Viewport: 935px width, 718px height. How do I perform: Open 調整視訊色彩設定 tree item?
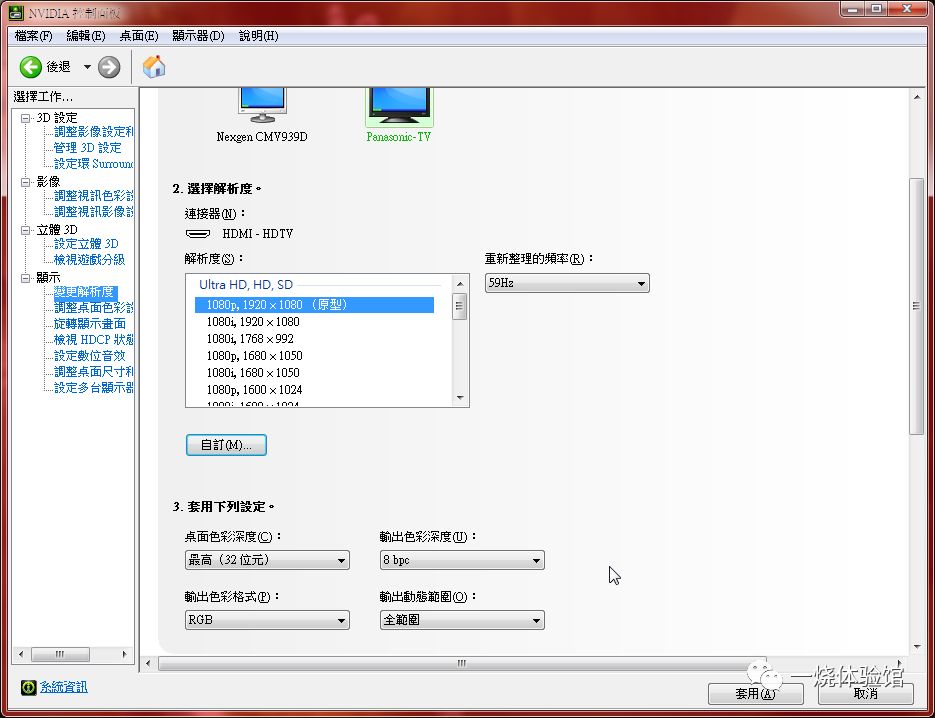pos(94,196)
